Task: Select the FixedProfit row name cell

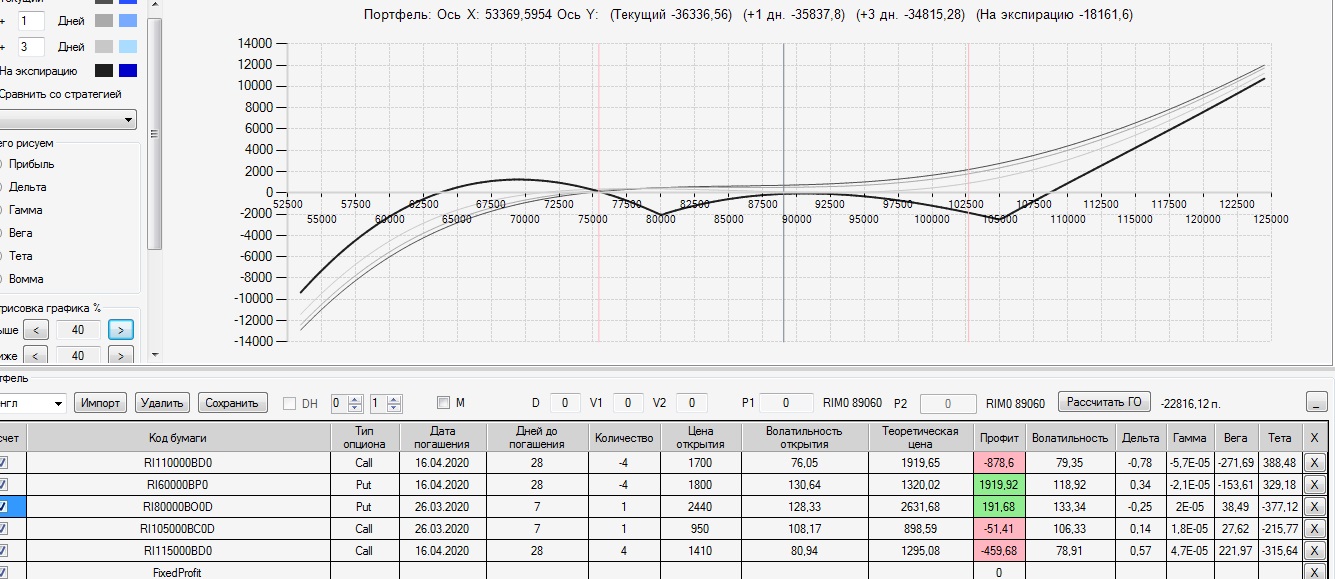Action: pyautogui.click(x=179, y=573)
